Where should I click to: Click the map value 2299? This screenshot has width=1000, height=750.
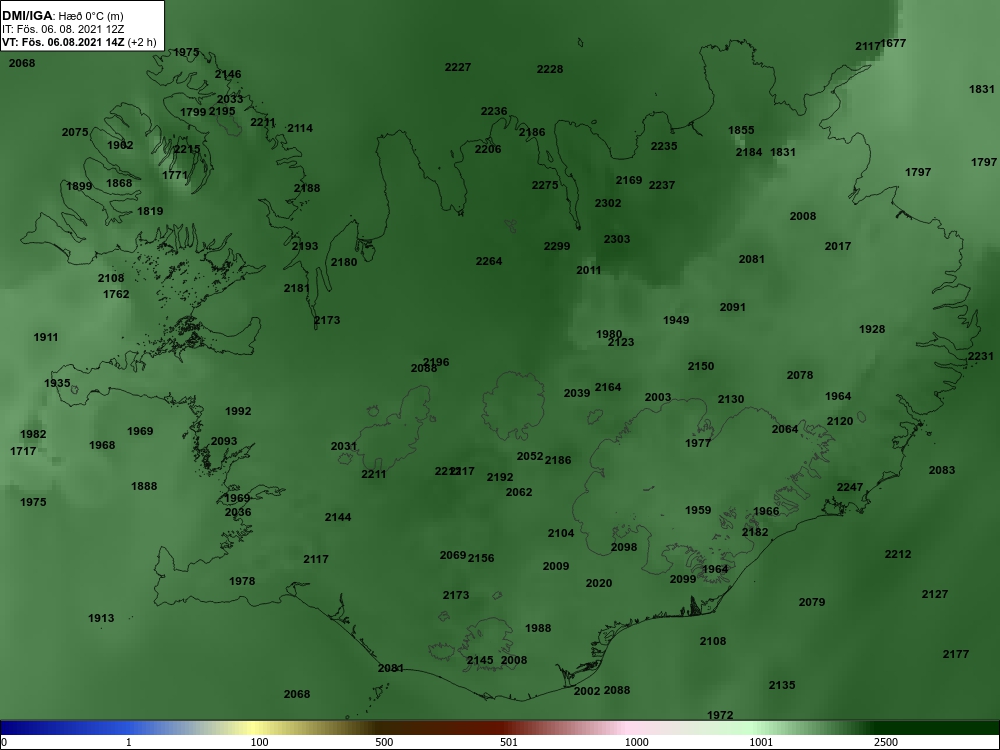click(x=557, y=246)
